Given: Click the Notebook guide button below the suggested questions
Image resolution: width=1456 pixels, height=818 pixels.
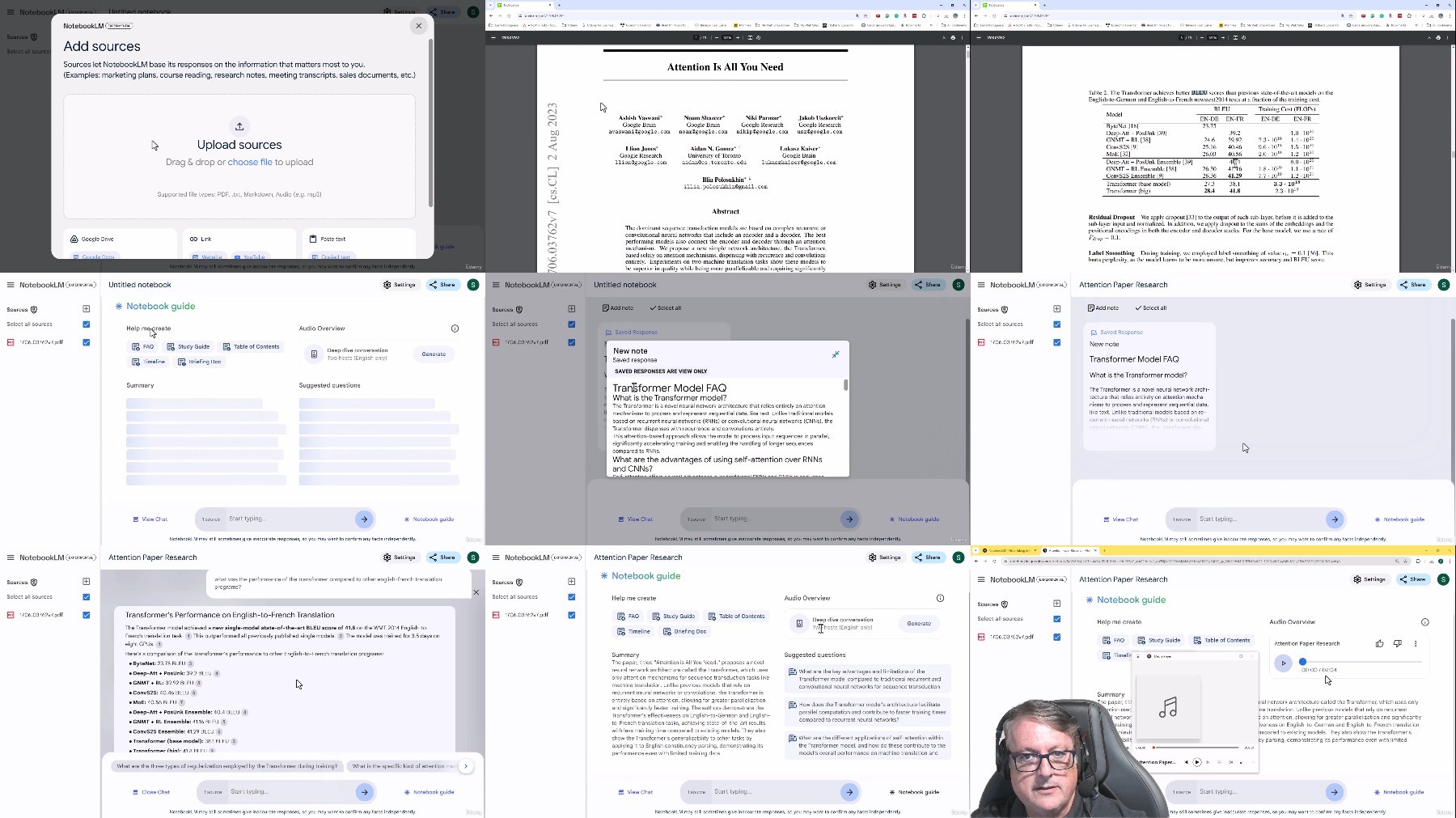Looking at the screenshot, I should [914, 792].
